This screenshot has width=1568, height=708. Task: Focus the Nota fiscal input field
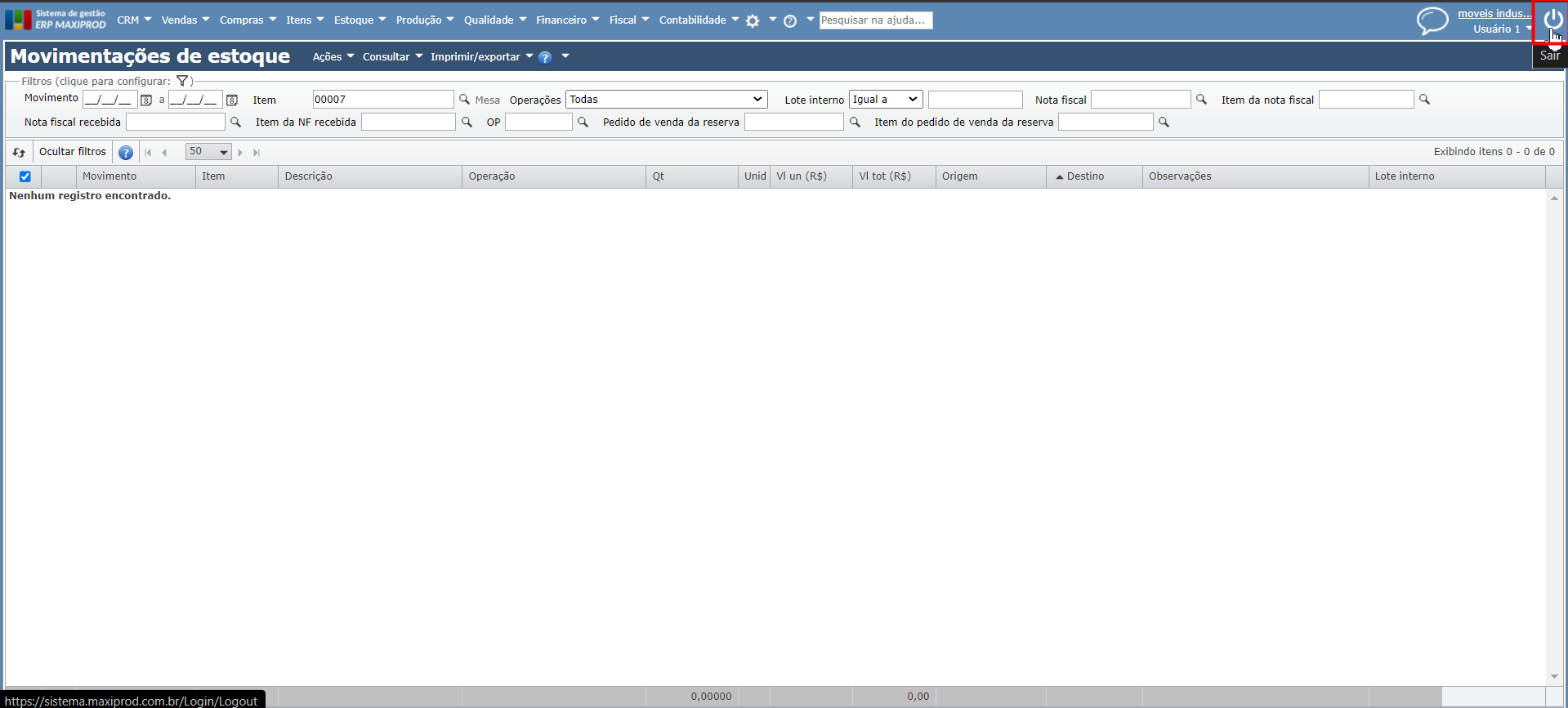click(x=1141, y=99)
